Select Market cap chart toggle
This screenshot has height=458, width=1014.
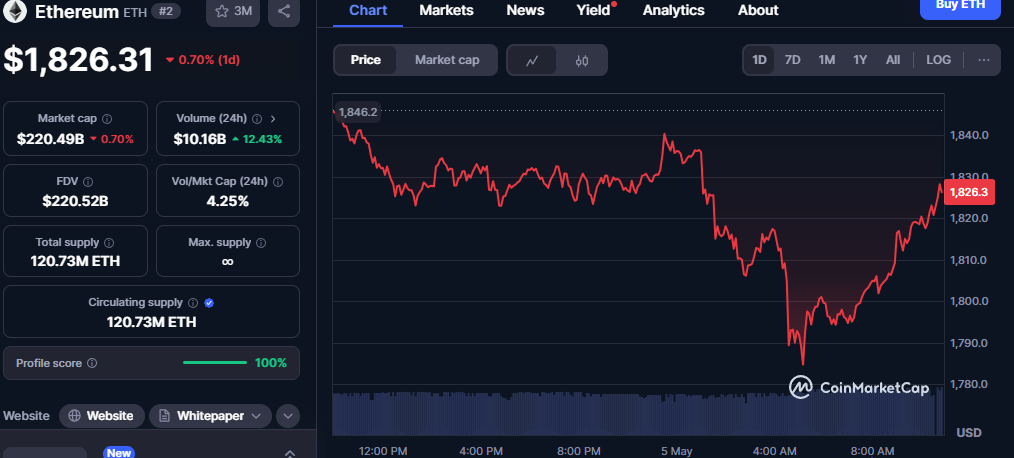click(x=447, y=60)
